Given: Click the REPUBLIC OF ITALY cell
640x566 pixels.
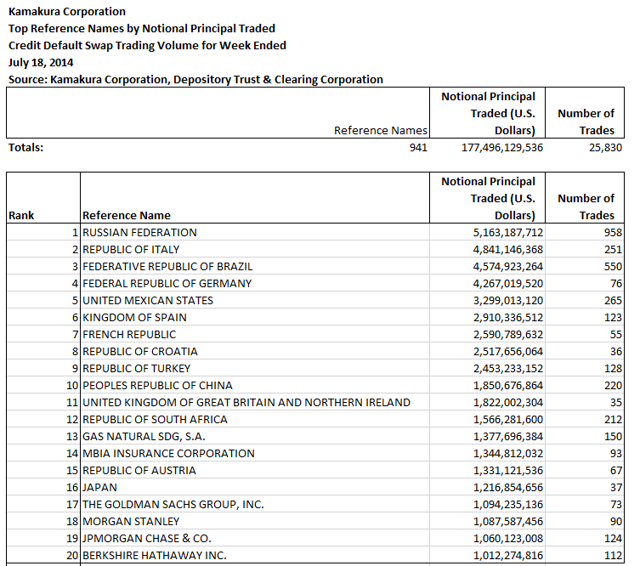Looking at the screenshot, I should coord(255,249).
